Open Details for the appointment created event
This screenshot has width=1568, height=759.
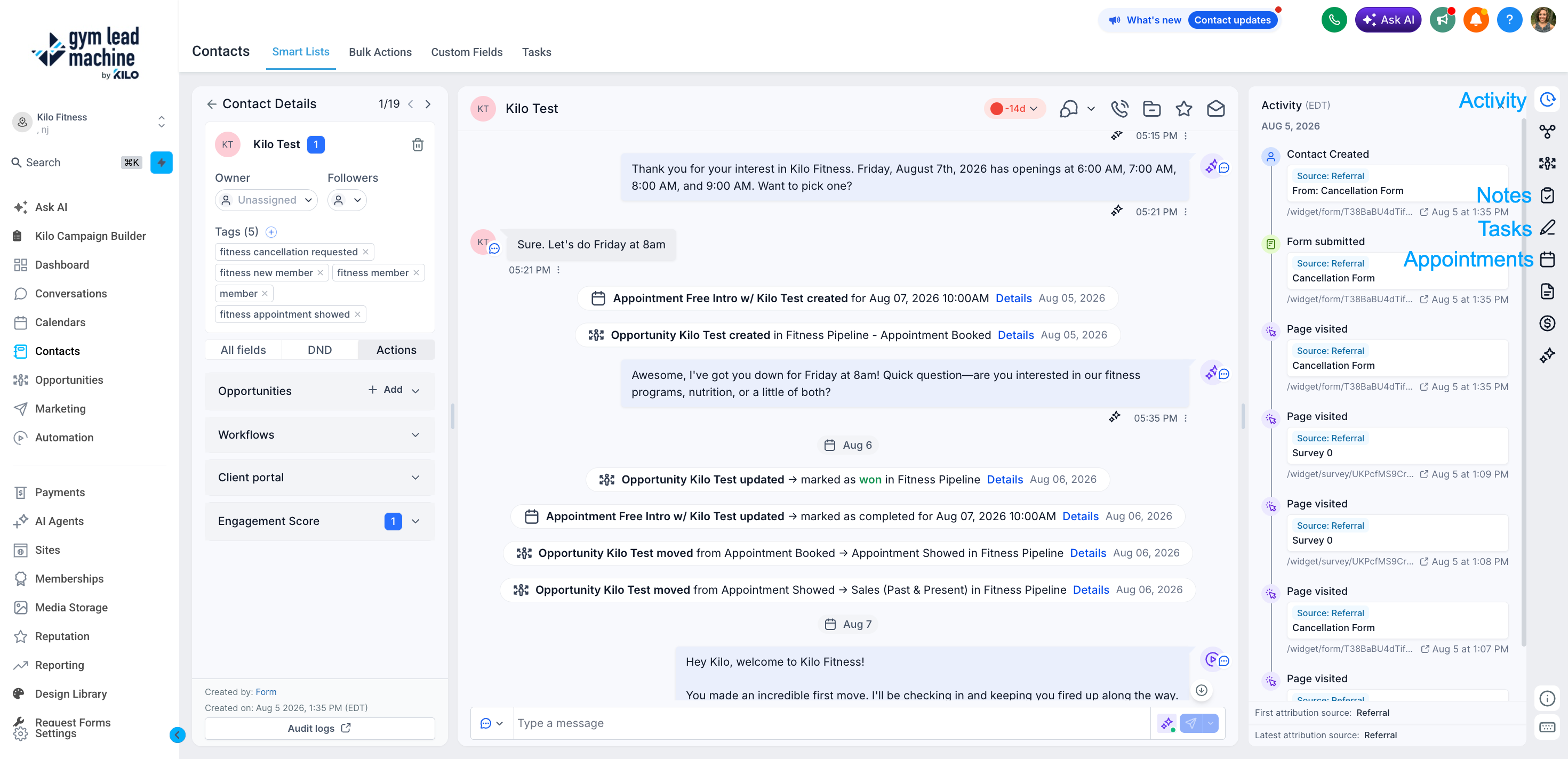point(1013,298)
